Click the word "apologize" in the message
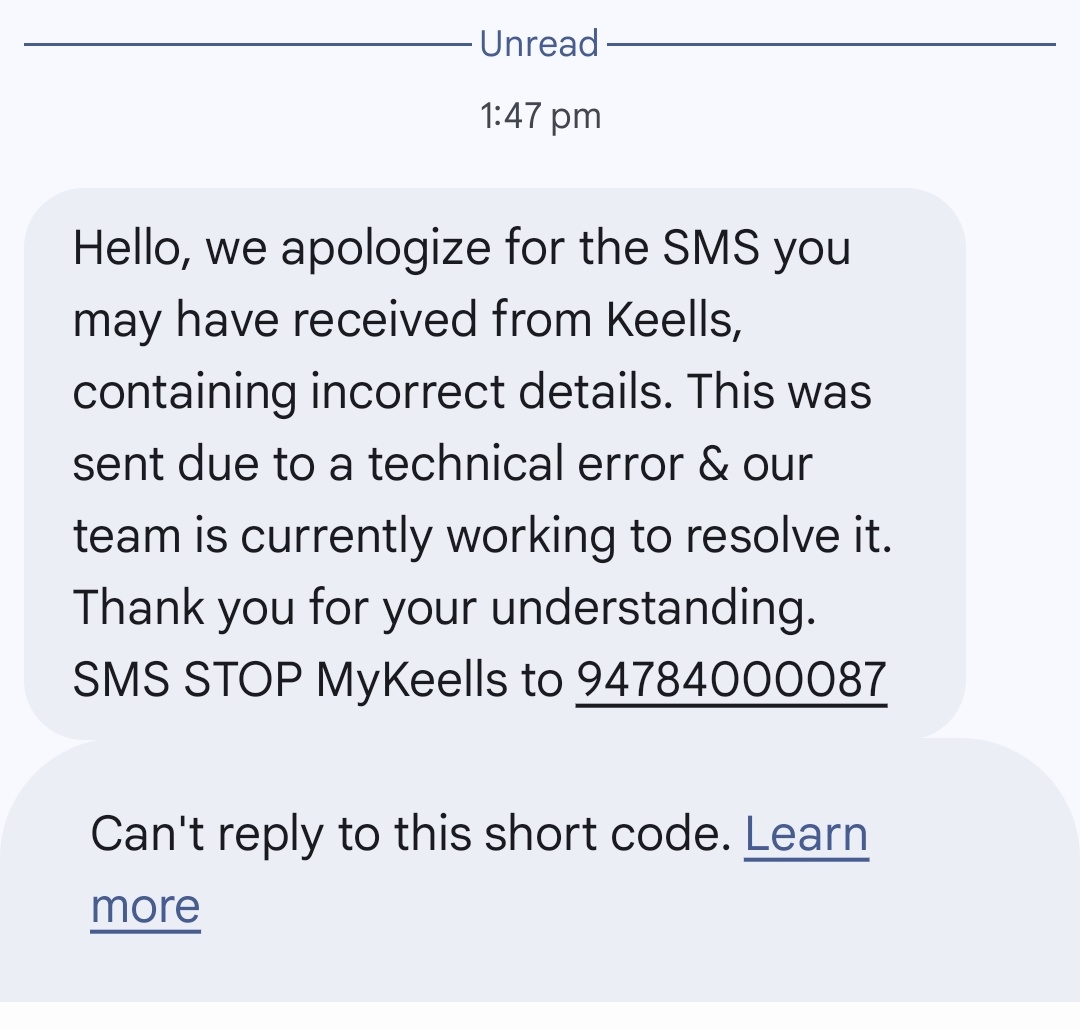Image resolution: width=1080 pixels, height=1029 pixels. point(386,248)
